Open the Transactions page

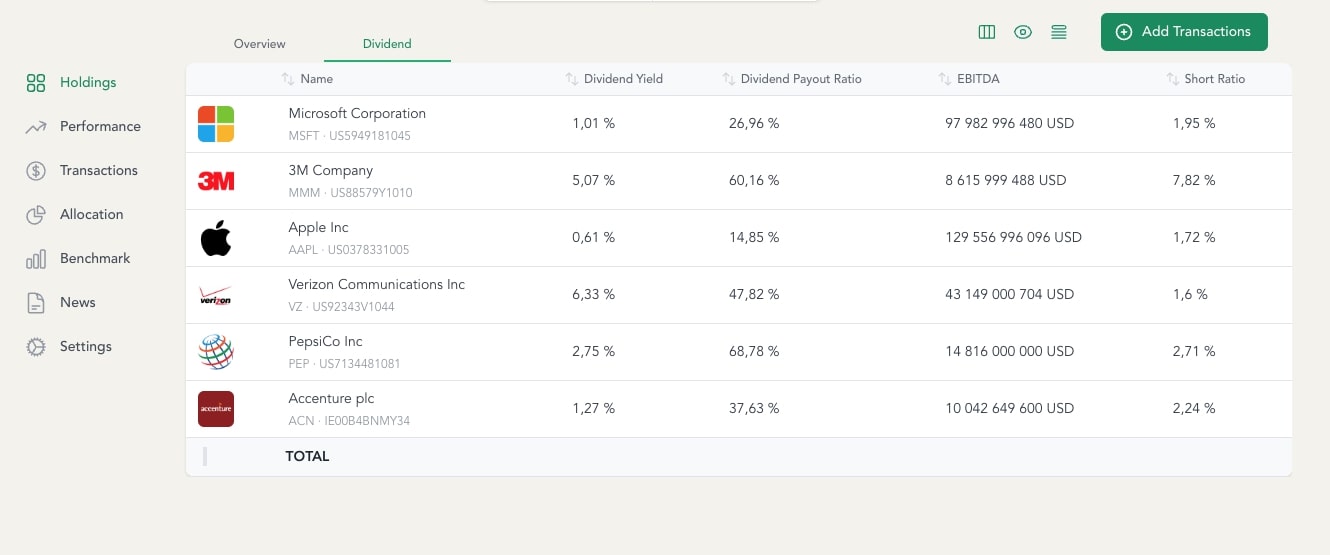[99, 171]
